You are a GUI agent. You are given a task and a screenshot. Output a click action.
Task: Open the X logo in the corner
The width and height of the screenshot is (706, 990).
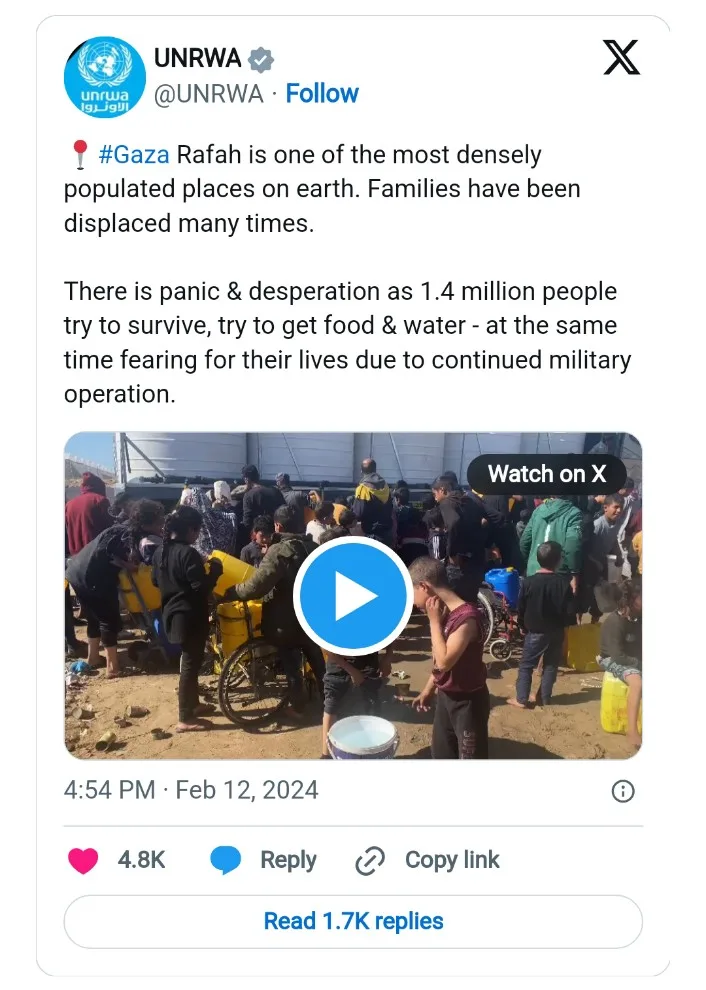(x=622, y=59)
